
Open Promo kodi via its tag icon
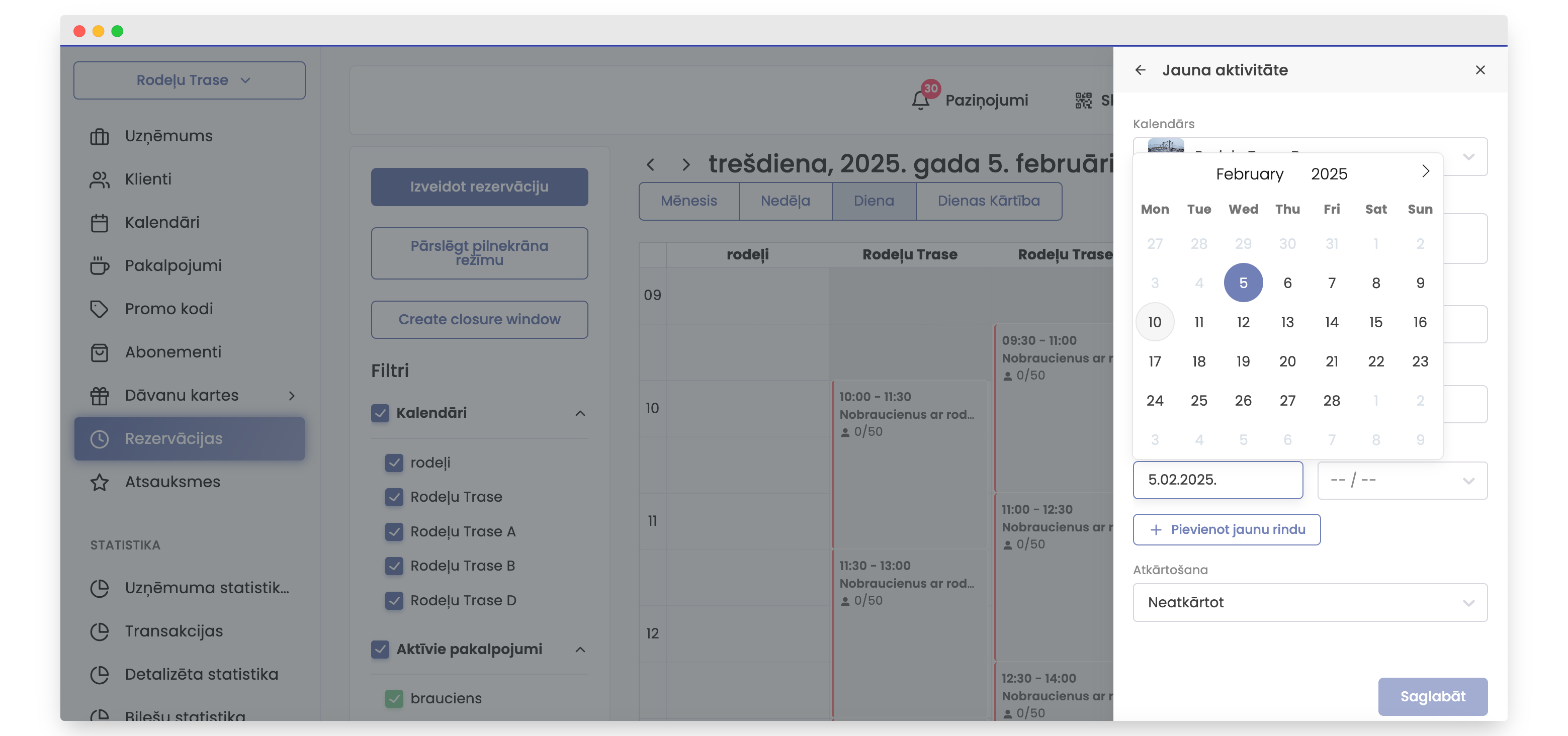click(99, 309)
